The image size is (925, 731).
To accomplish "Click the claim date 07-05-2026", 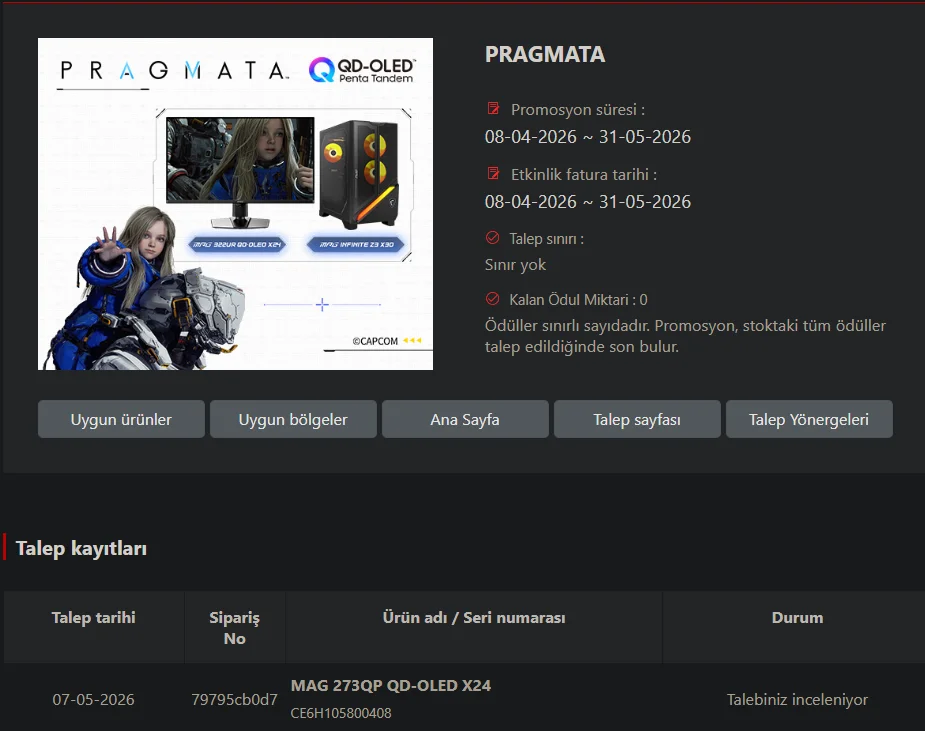I will (93, 699).
